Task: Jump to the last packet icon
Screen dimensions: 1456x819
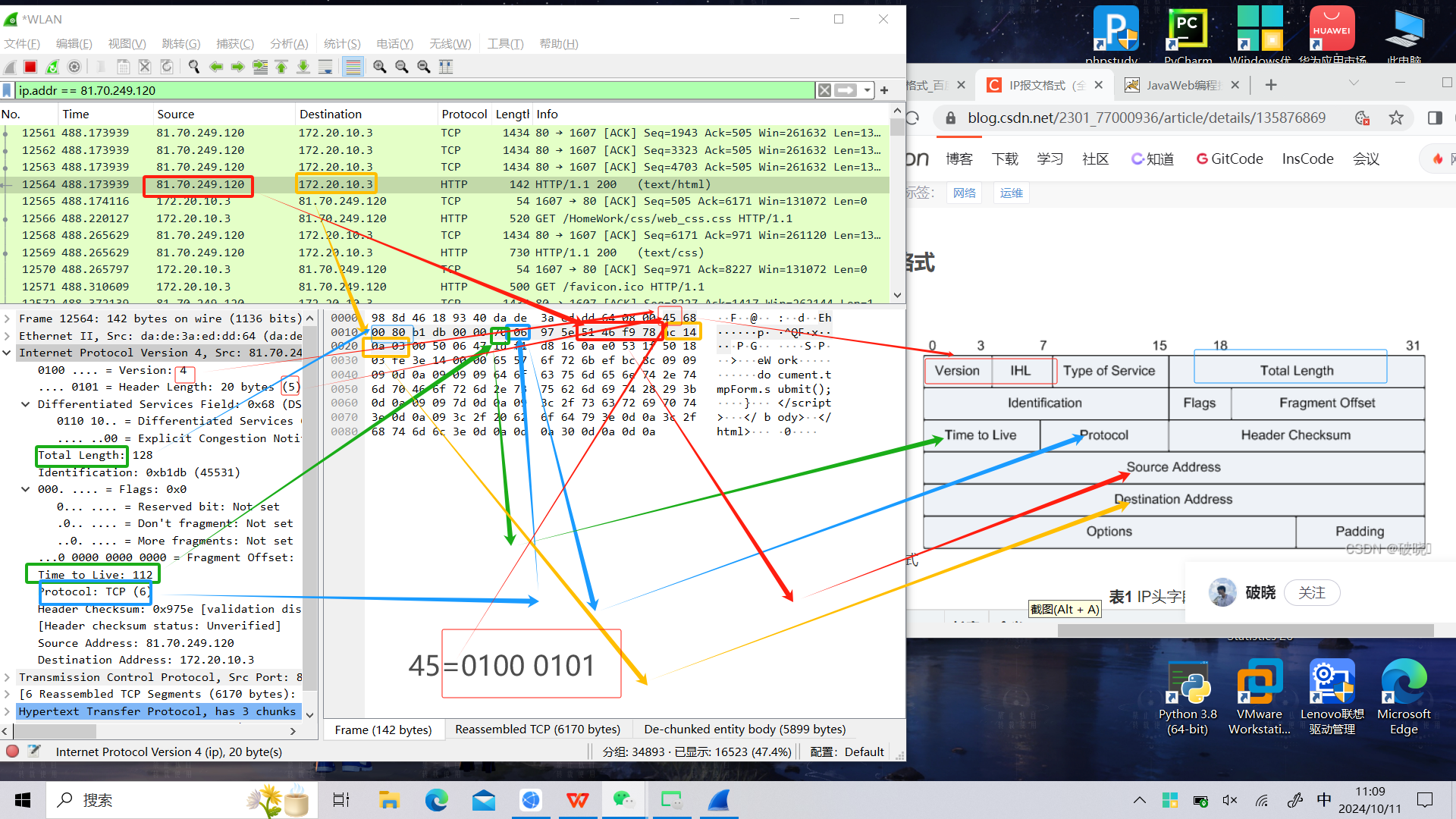Action: tap(303, 67)
